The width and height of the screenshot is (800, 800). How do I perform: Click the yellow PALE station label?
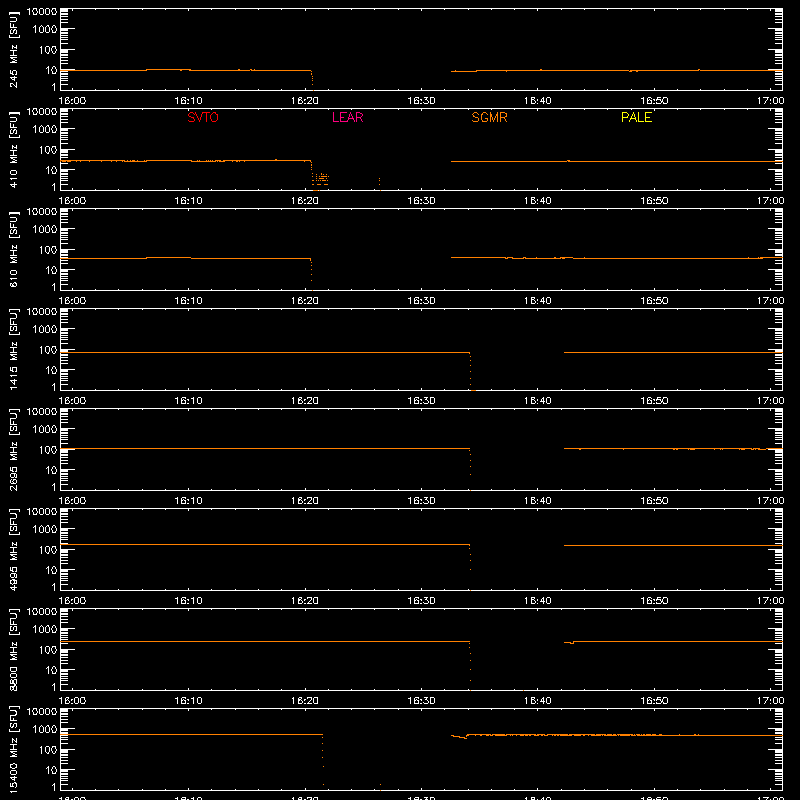click(x=636, y=117)
